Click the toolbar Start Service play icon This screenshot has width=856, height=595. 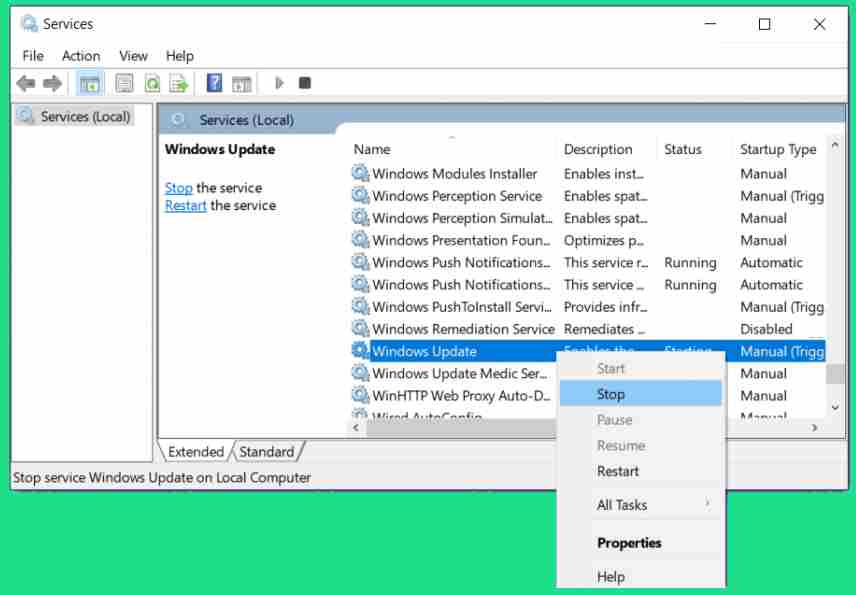coord(279,83)
